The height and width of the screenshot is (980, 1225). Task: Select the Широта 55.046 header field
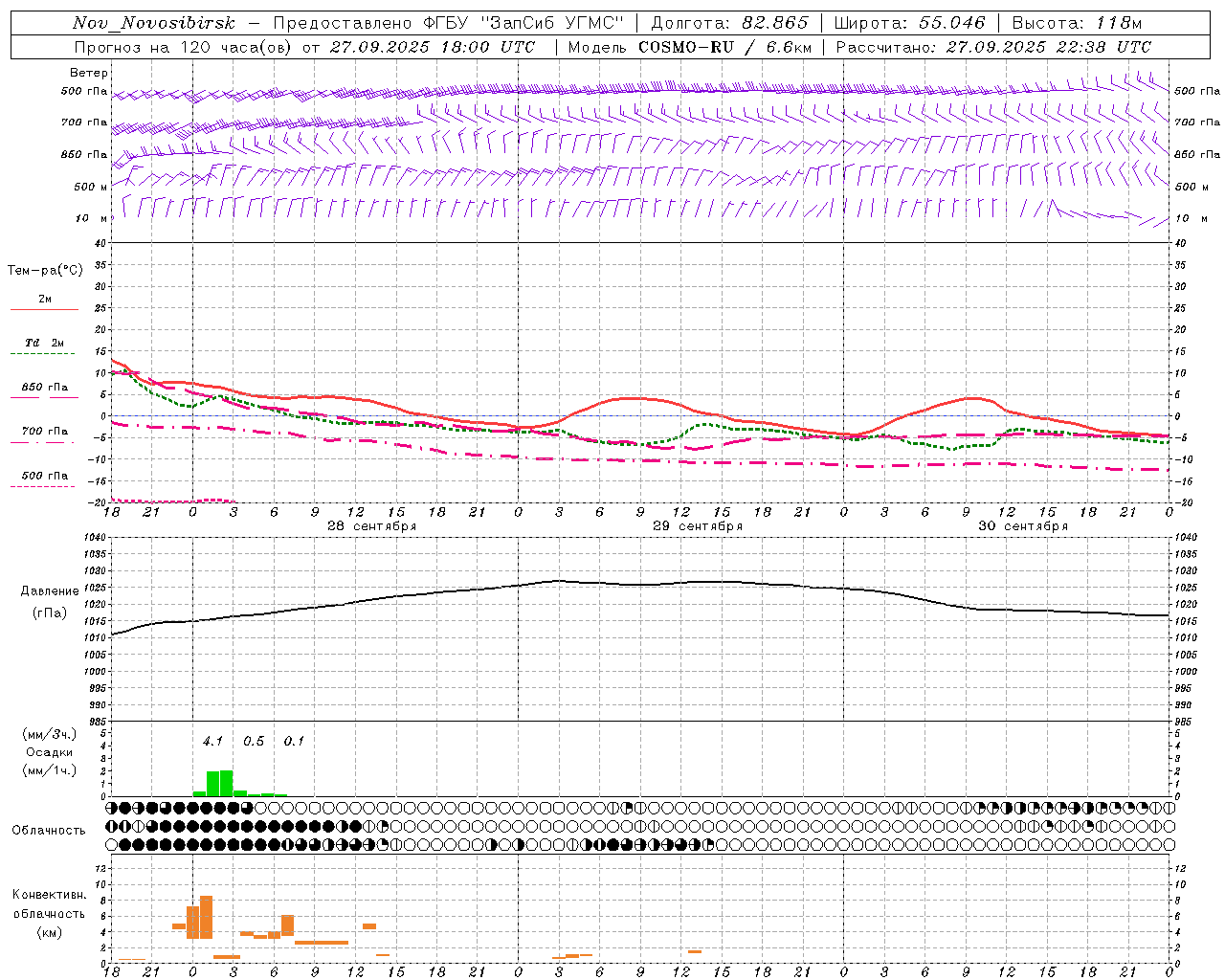click(909, 23)
